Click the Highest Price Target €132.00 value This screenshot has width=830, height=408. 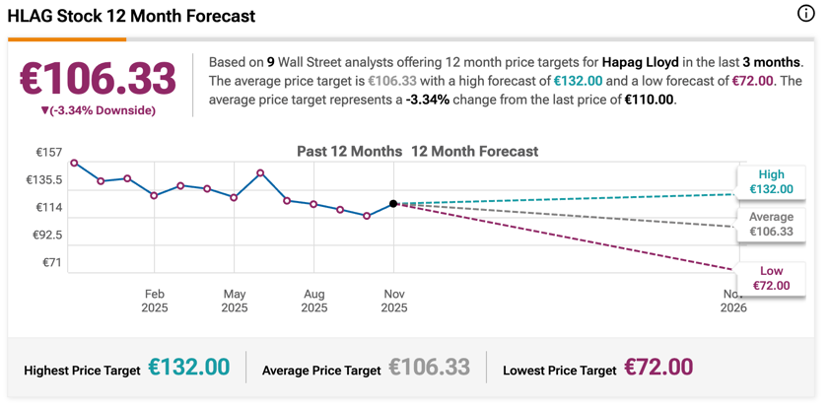pyautogui.click(x=189, y=367)
